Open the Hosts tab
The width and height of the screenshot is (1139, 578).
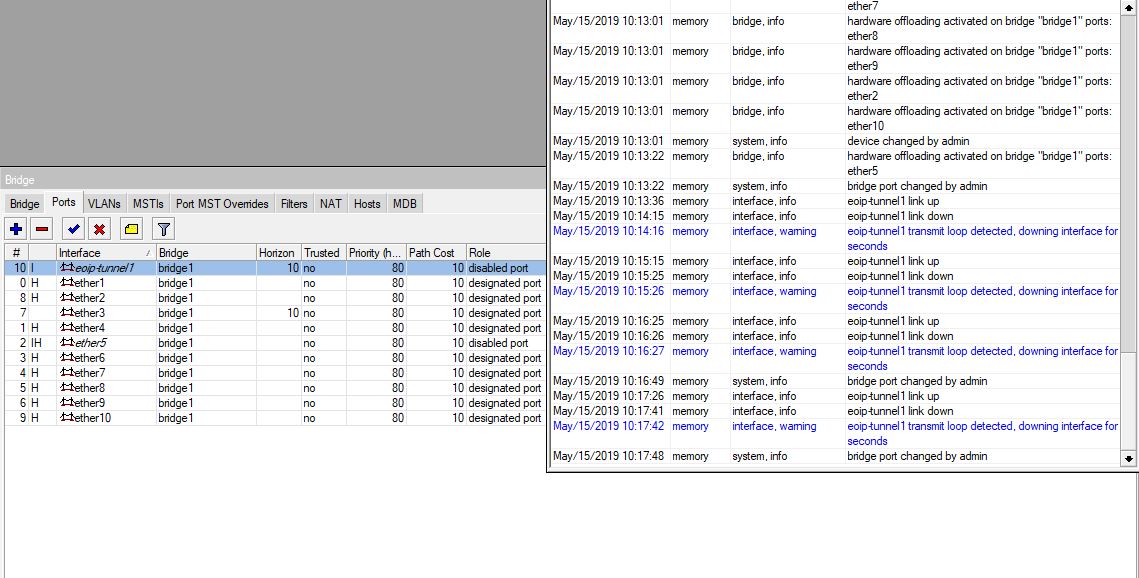(x=366, y=203)
